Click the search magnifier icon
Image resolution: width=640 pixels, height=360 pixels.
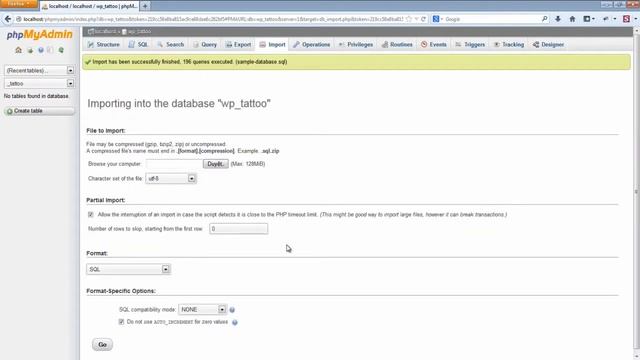coord(544,19)
